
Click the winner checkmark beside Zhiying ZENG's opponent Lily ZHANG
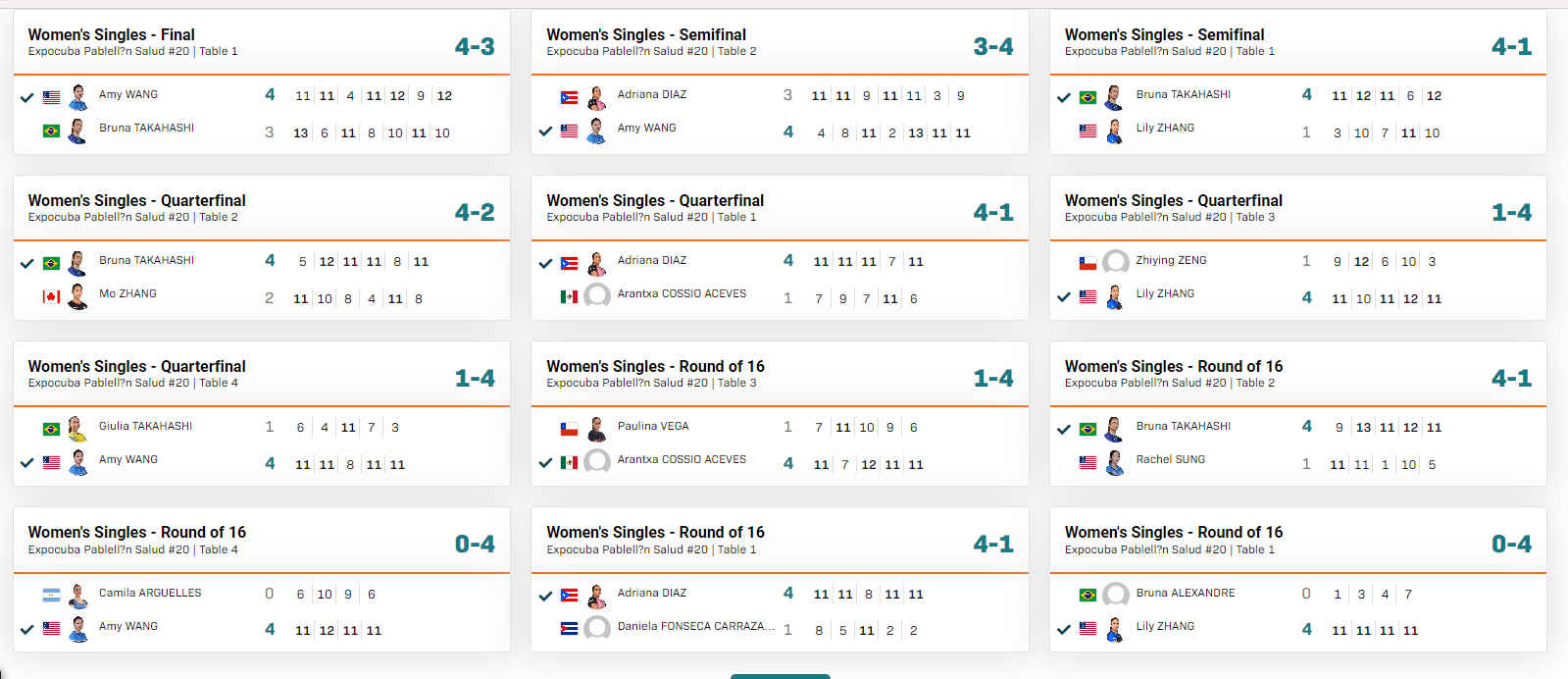(1063, 296)
